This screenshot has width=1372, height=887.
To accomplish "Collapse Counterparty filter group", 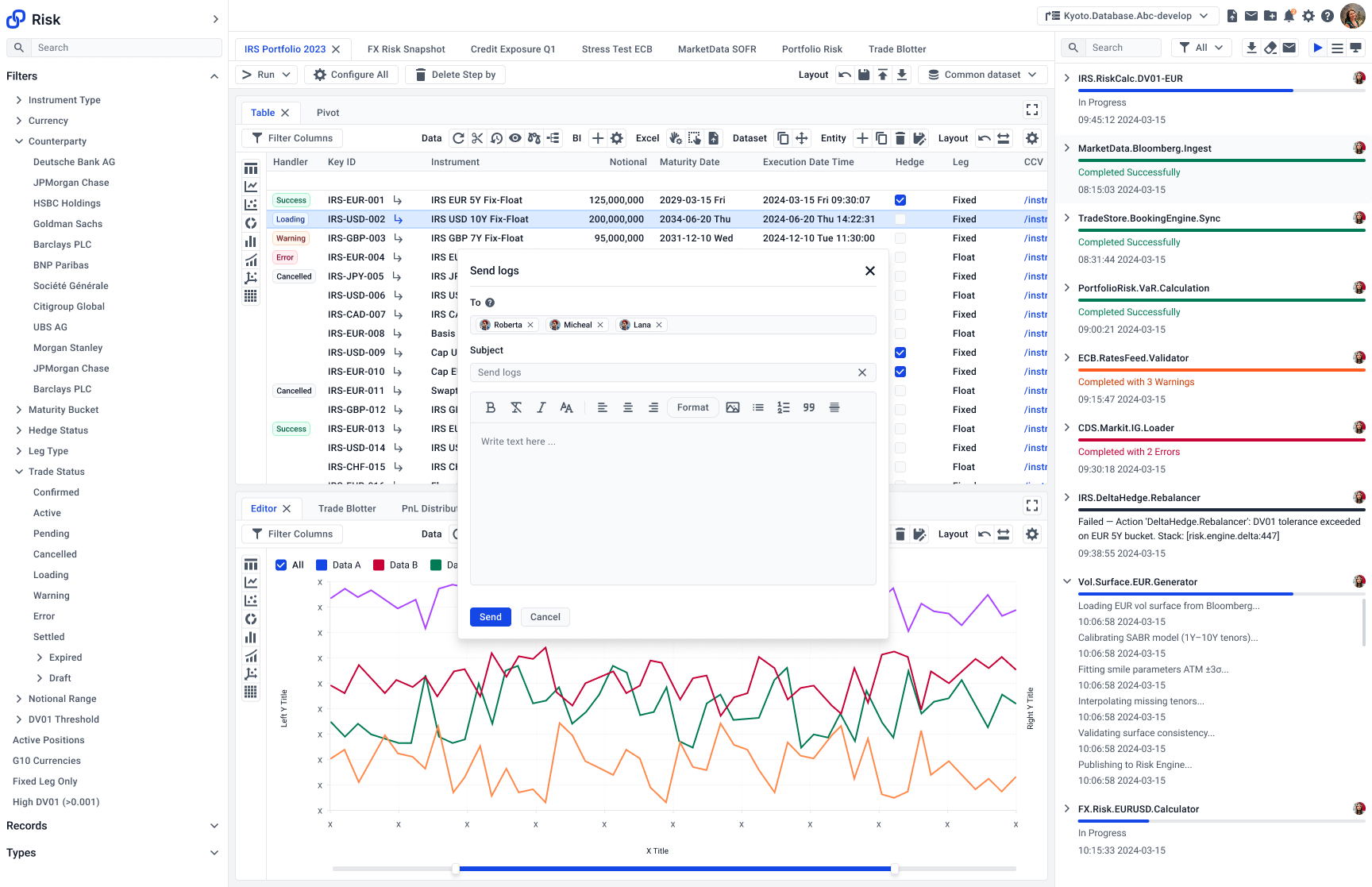I will [x=19, y=141].
